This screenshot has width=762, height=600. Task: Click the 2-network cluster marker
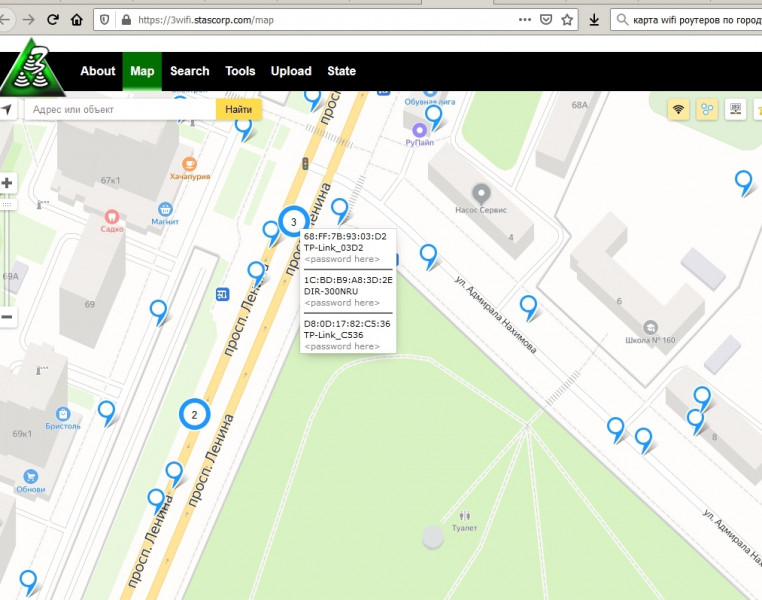(x=195, y=414)
